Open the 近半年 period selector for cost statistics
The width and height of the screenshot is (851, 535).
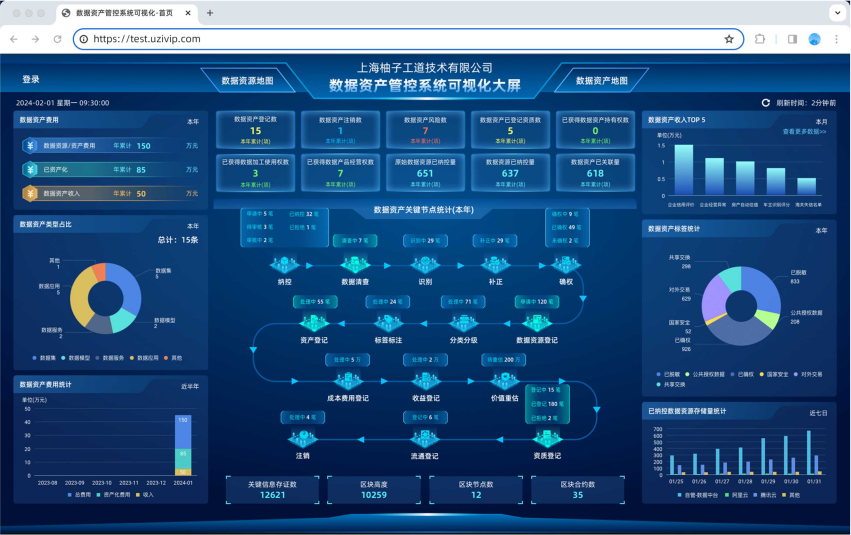(190, 385)
